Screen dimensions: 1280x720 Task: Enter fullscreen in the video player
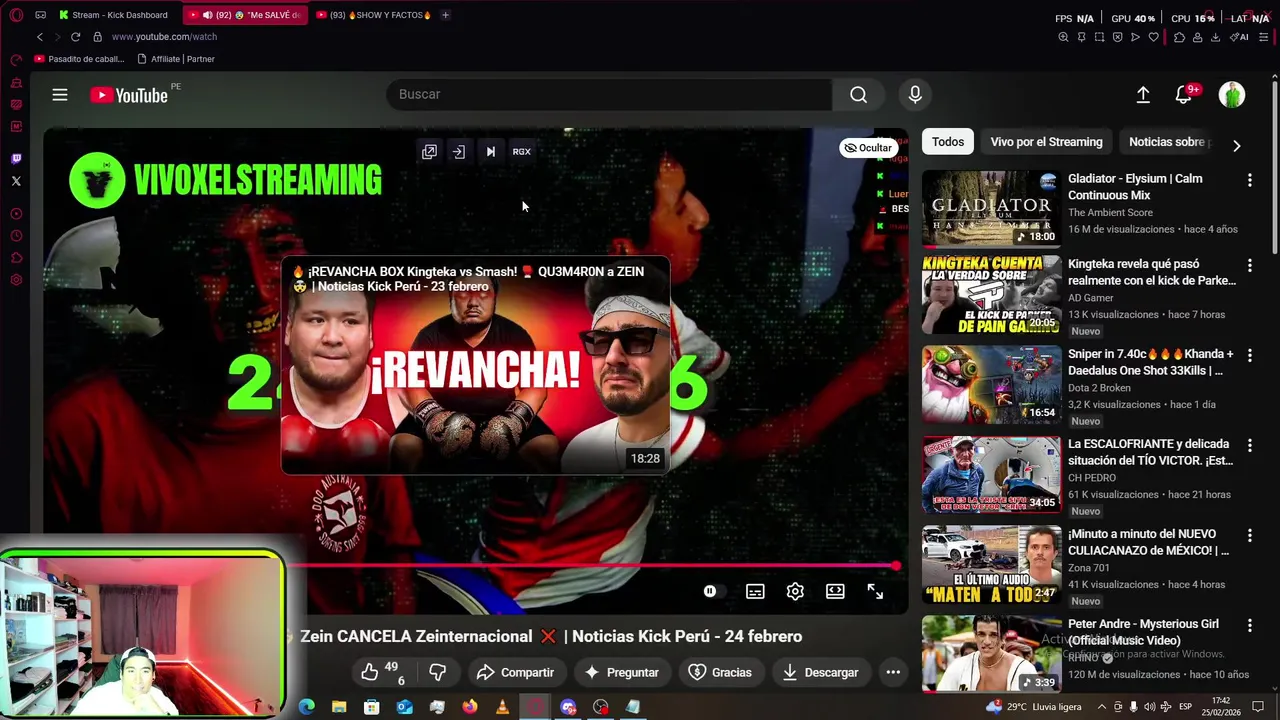(x=875, y=592)
